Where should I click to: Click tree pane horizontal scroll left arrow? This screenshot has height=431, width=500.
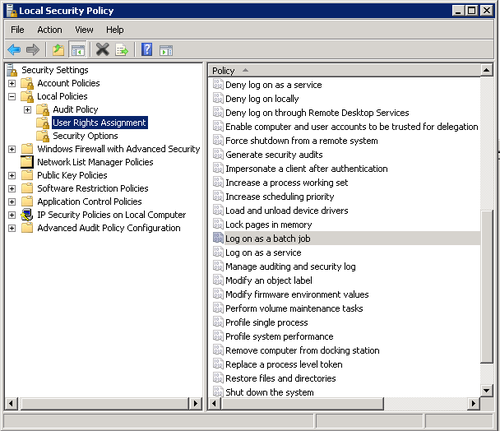(x=11, y=403)
